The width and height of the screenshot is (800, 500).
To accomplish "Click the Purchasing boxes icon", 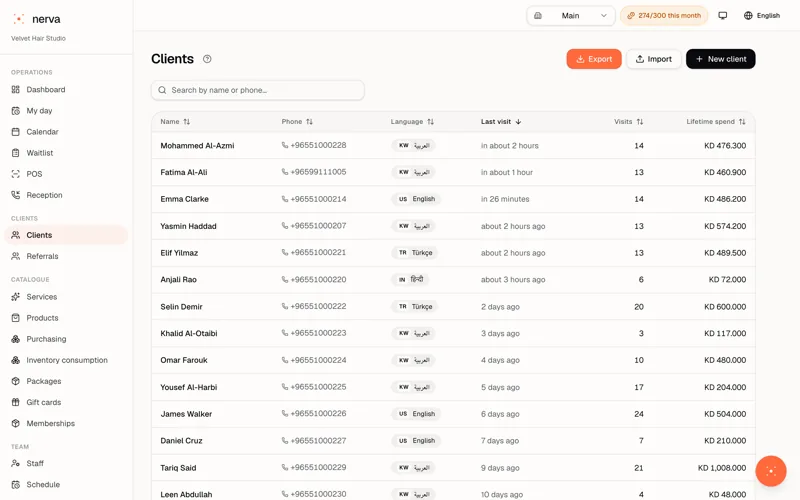I will [x=16, y=339].
